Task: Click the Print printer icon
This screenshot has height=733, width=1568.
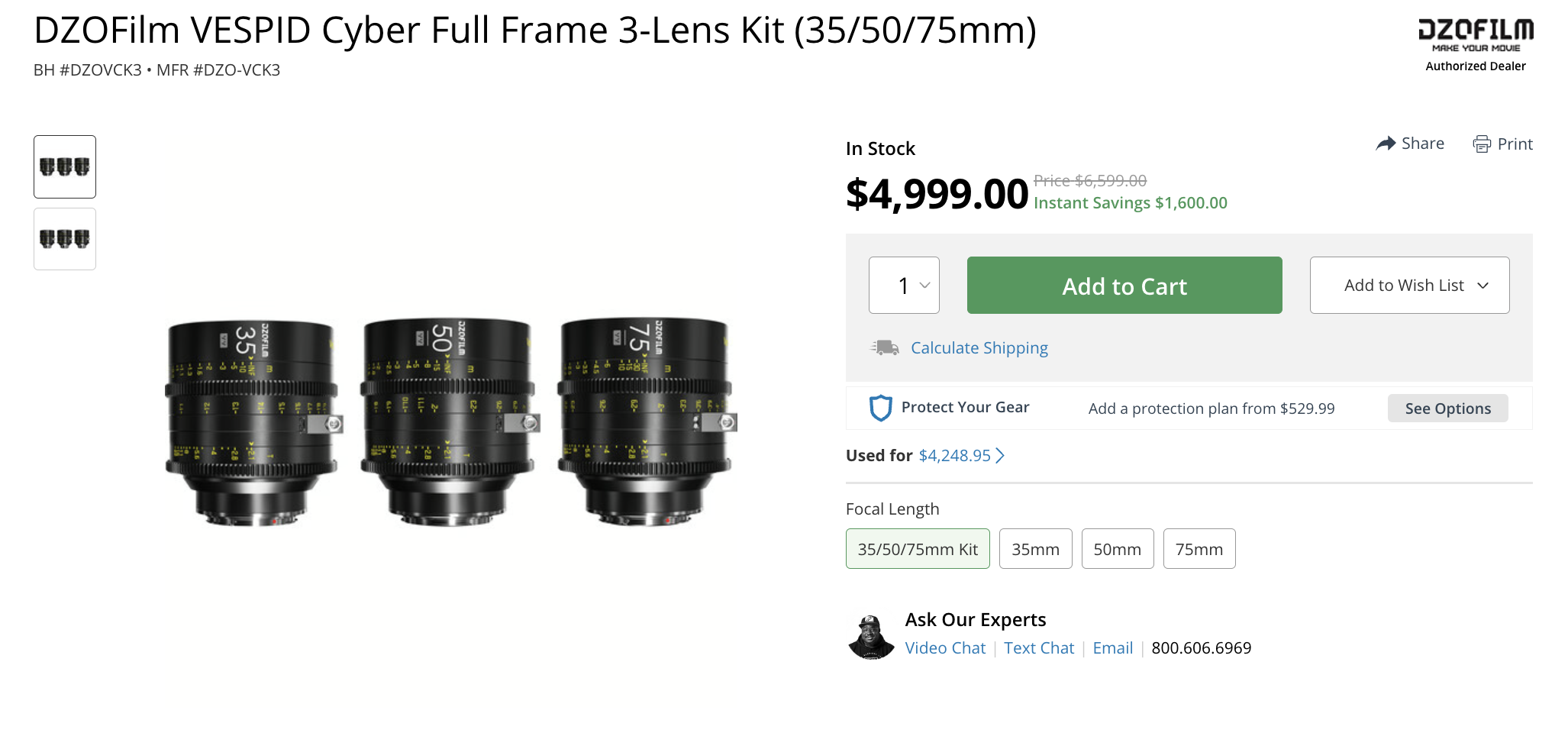Action: [x=1481, y=144]
